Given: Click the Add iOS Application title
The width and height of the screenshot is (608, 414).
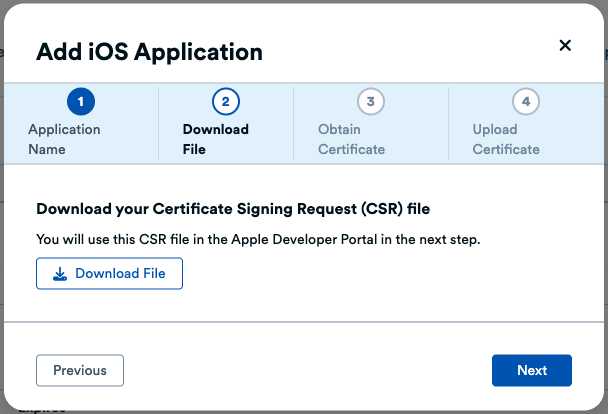Looking at the screenshot, I should 149,52.
